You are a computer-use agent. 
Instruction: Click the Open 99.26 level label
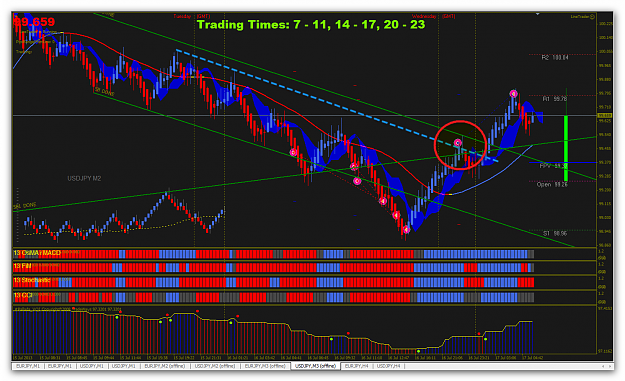pos(552,185)
